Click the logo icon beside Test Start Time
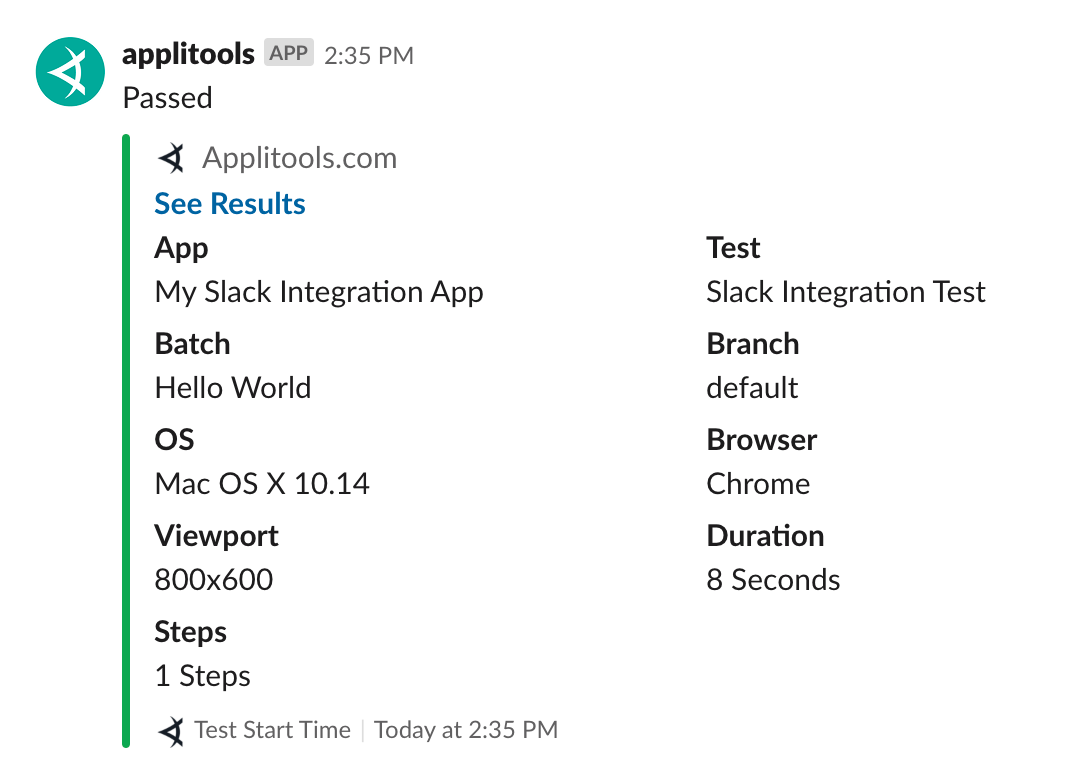The image size is (1070, 784). (171, 731)
